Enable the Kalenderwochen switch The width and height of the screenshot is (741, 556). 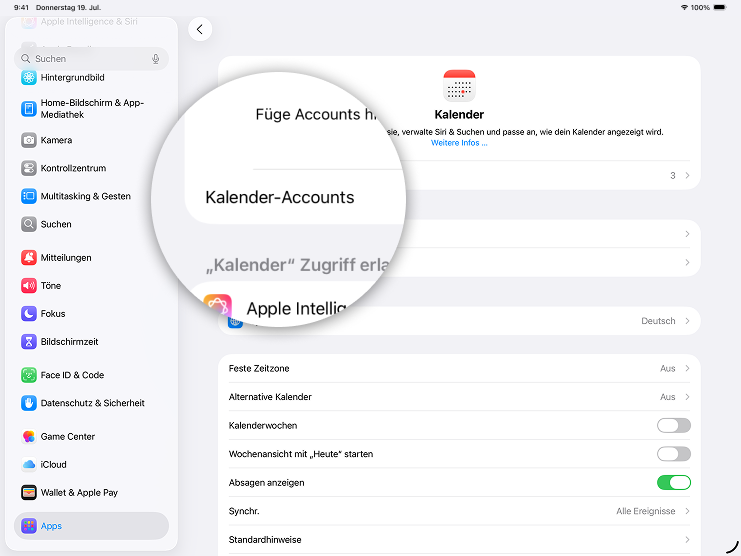tap(673, 425)
